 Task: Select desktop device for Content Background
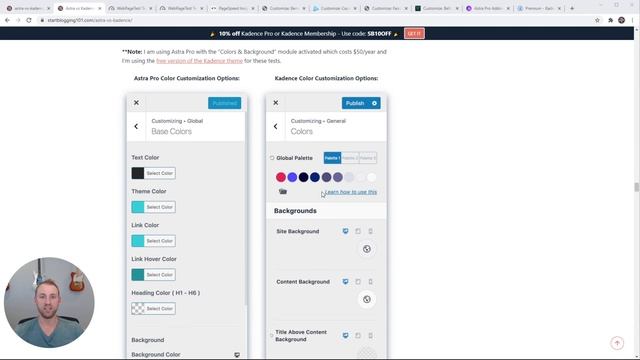coord(345,282)
